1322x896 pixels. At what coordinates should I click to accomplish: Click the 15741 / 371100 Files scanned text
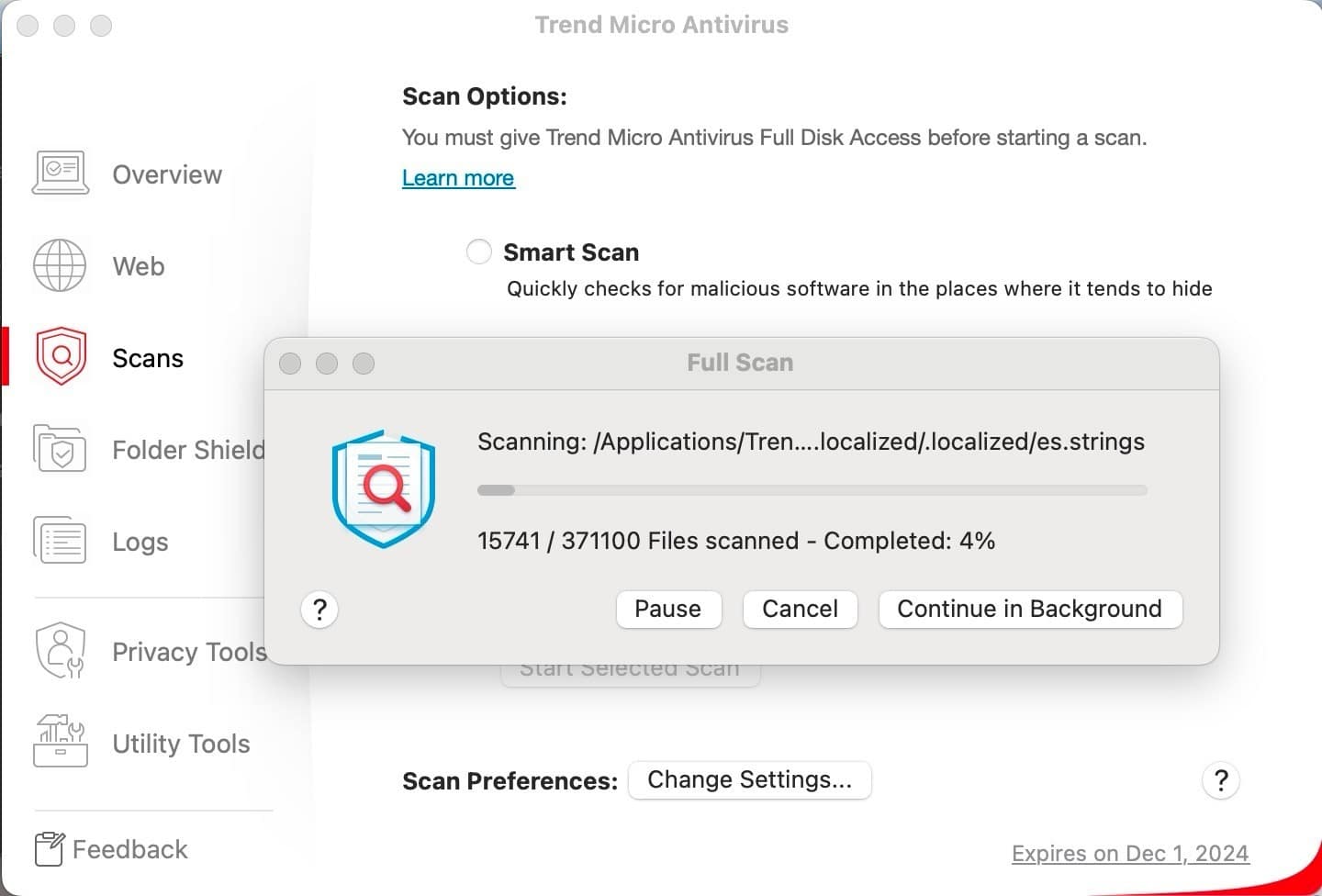(x=736, y=541)
